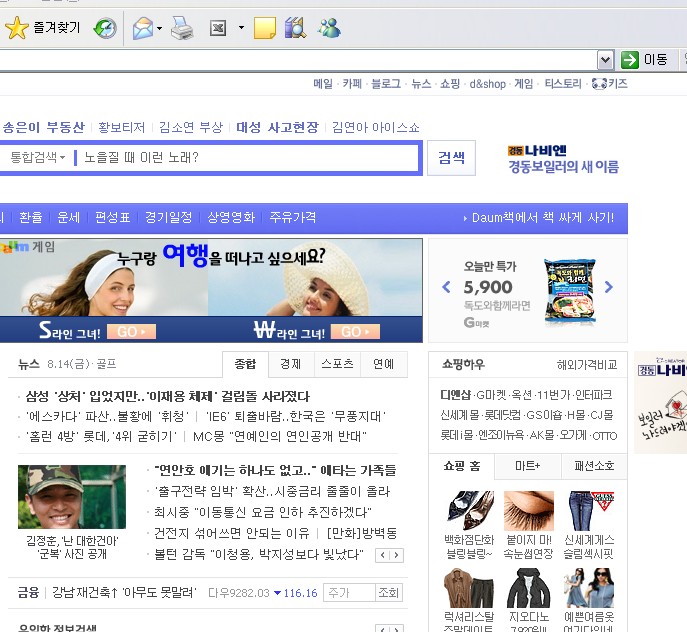Click the 주가 stock input field
Screen dimensions: 687x632
349,593
